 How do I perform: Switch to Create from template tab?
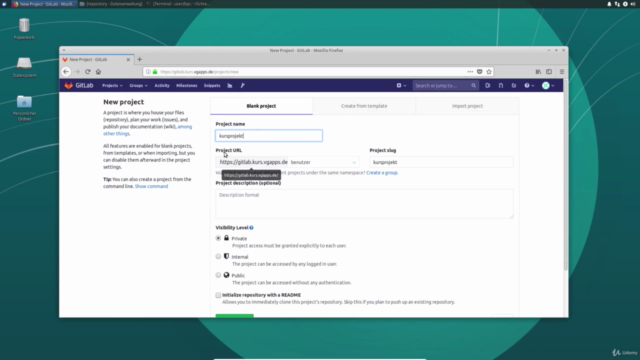click(x=364, y=106)
